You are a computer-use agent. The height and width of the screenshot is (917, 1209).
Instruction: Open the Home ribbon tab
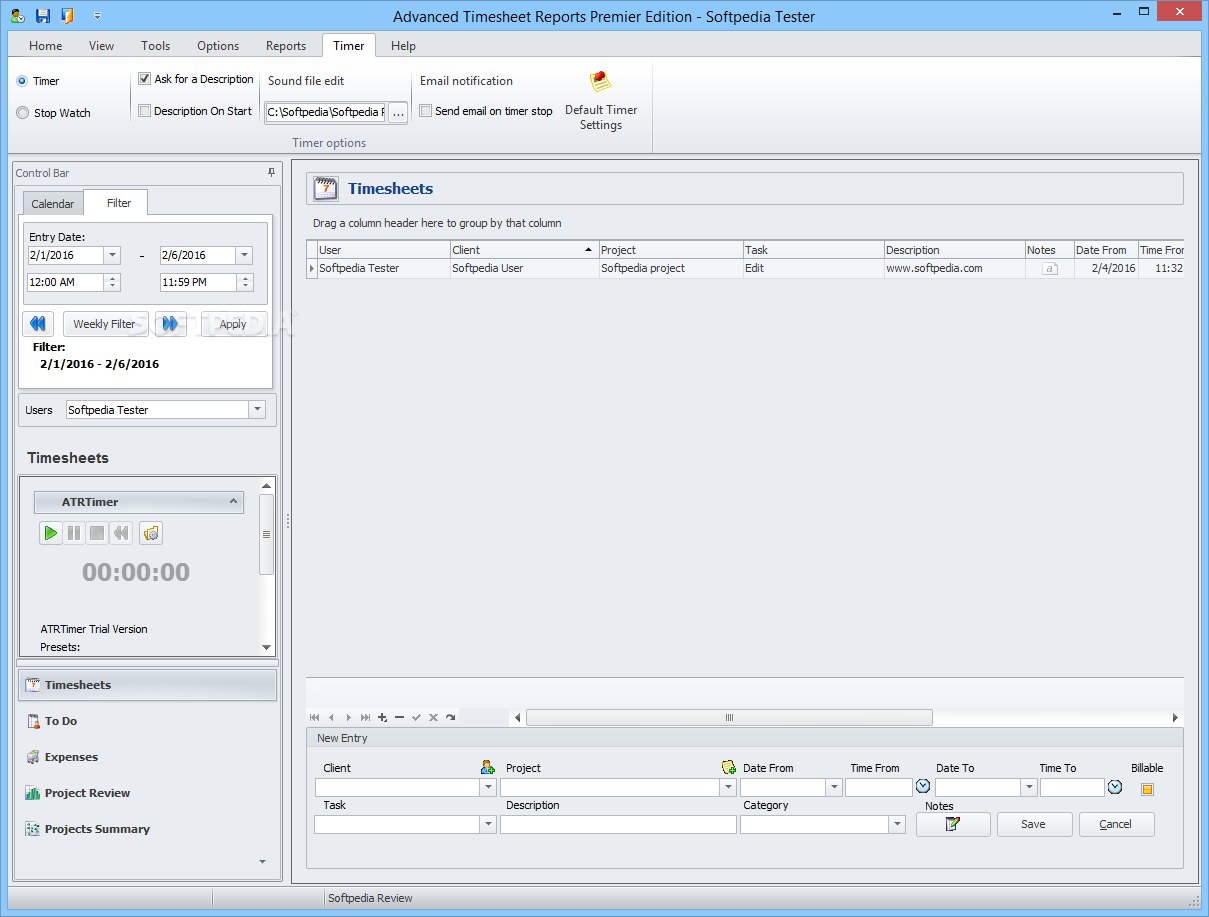46,46
